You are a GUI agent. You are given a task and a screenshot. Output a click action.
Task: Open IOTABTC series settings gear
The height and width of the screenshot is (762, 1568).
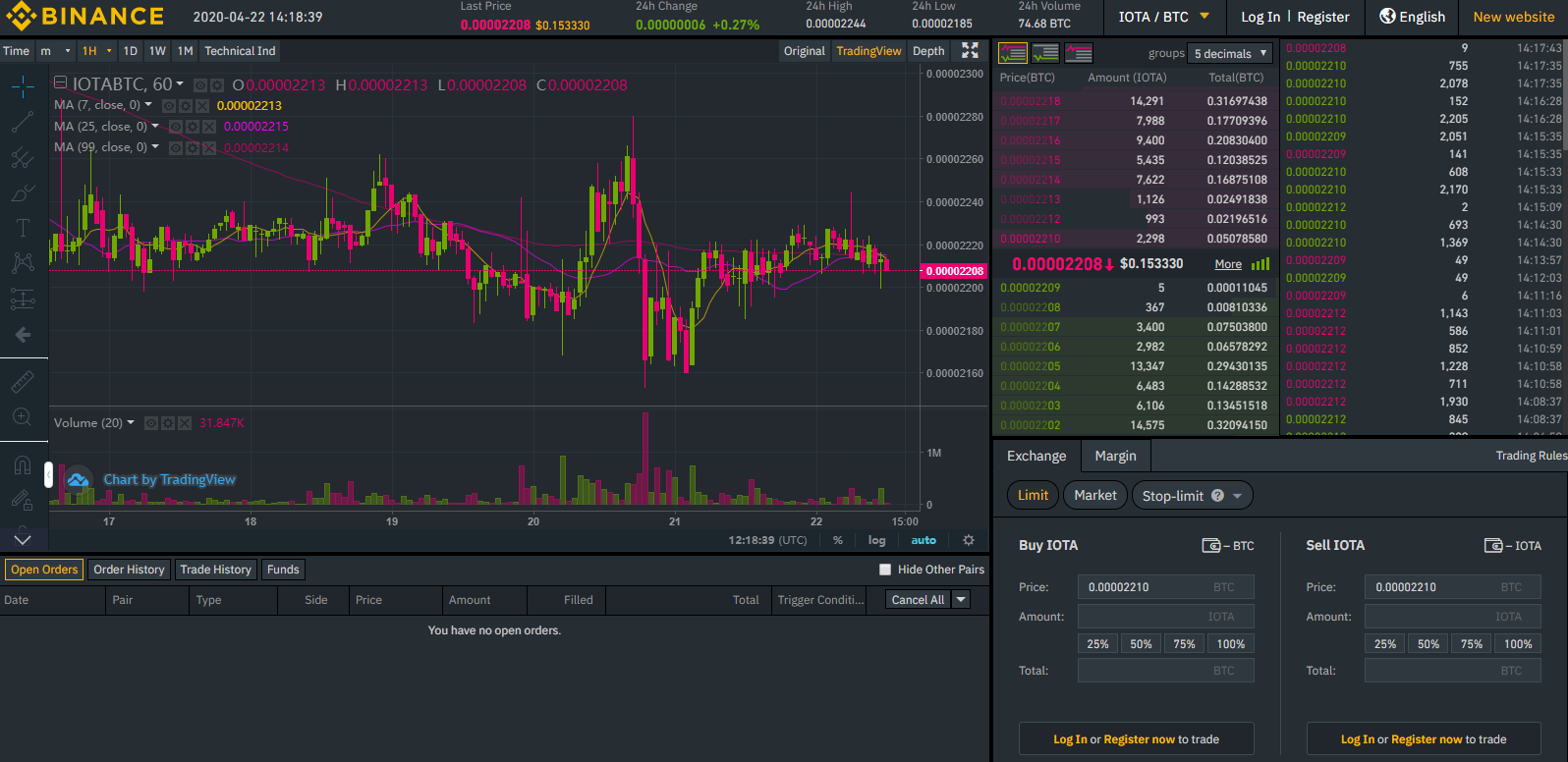click(217, 85)
